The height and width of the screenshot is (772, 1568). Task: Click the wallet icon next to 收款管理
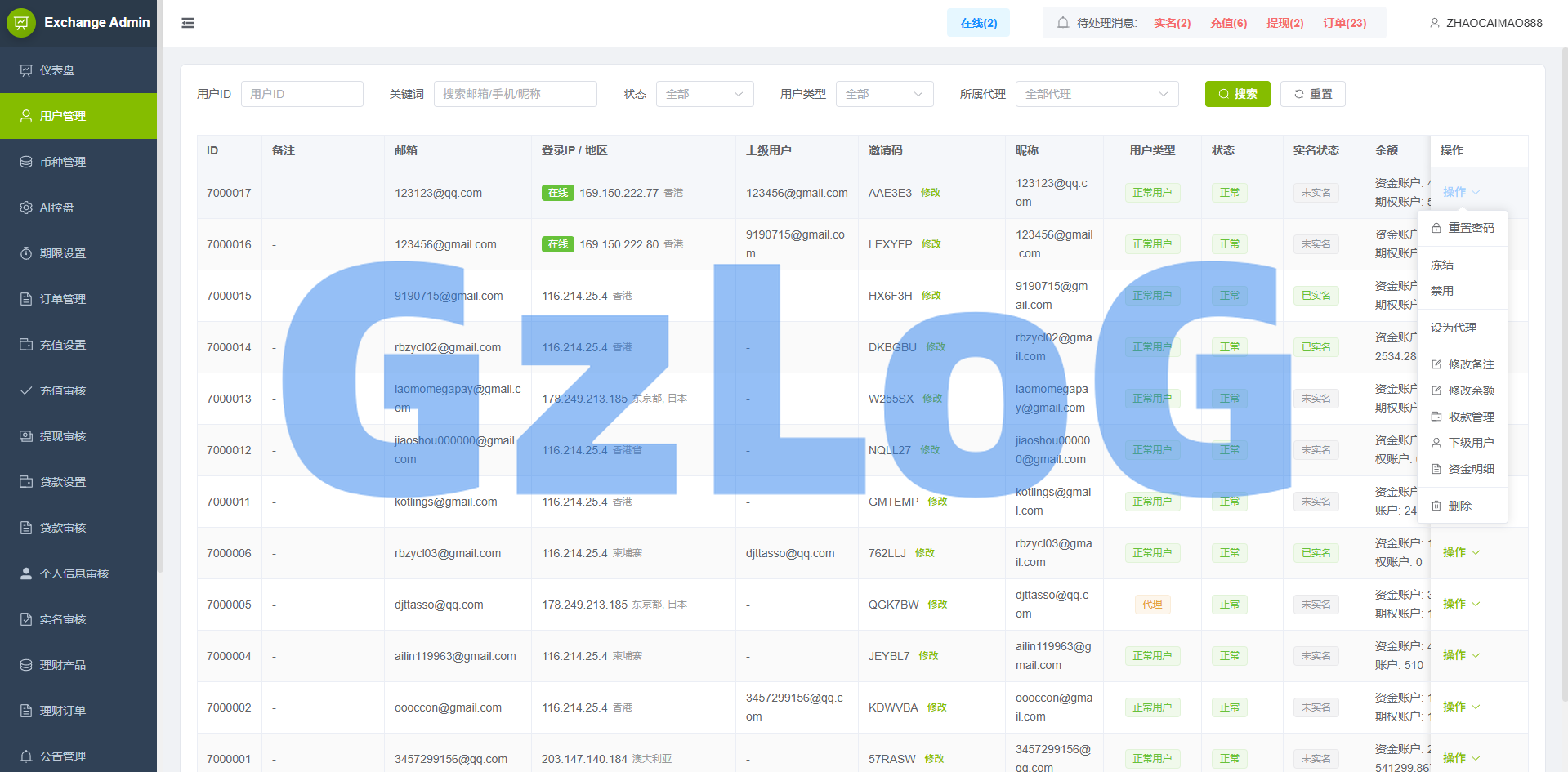1436,417
